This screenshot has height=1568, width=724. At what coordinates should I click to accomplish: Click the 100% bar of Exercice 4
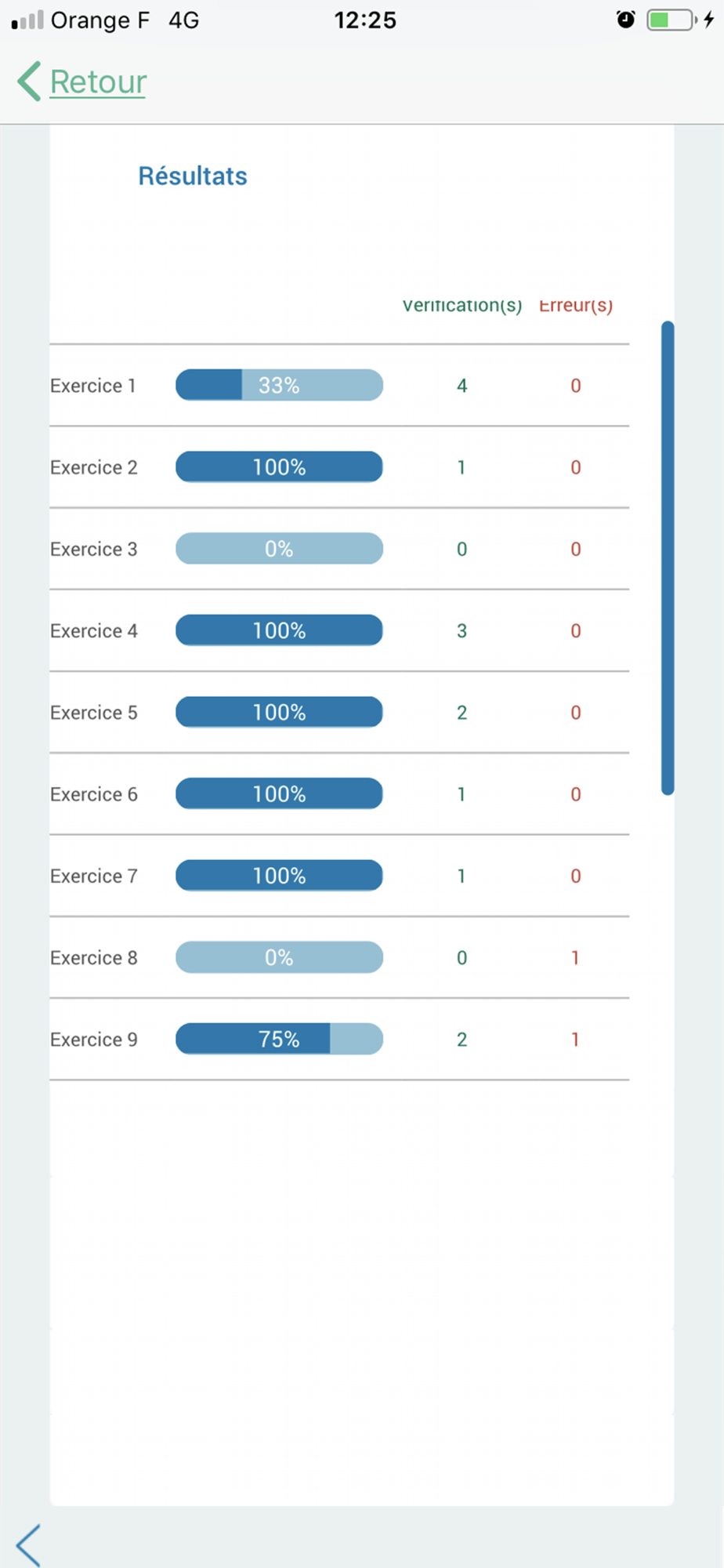[279, 630]
